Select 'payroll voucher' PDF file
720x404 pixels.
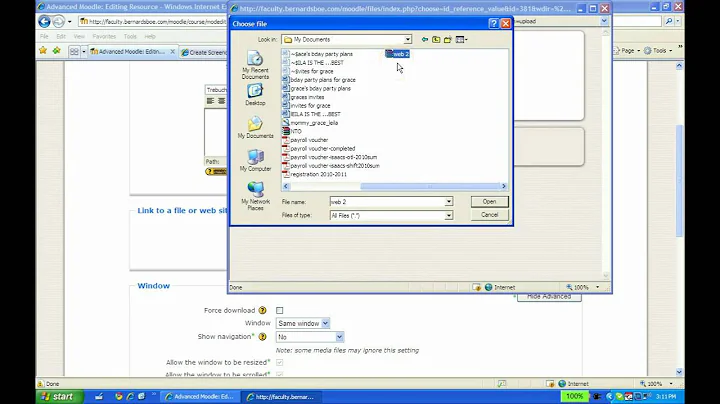305,140
